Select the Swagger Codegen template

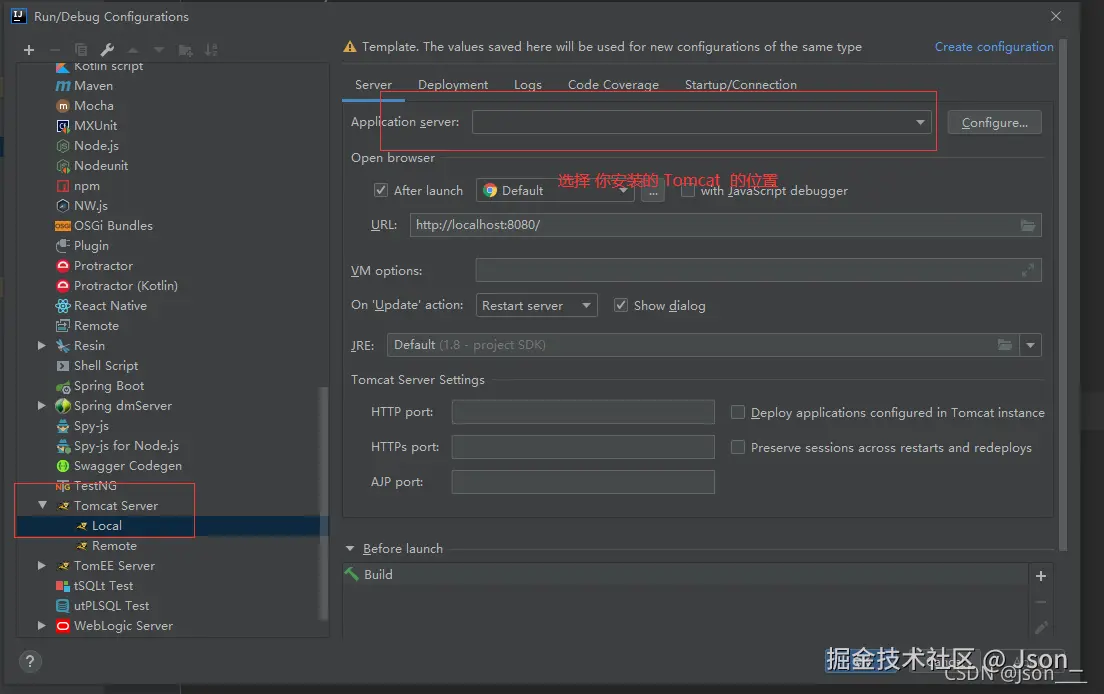coord(127,466)
